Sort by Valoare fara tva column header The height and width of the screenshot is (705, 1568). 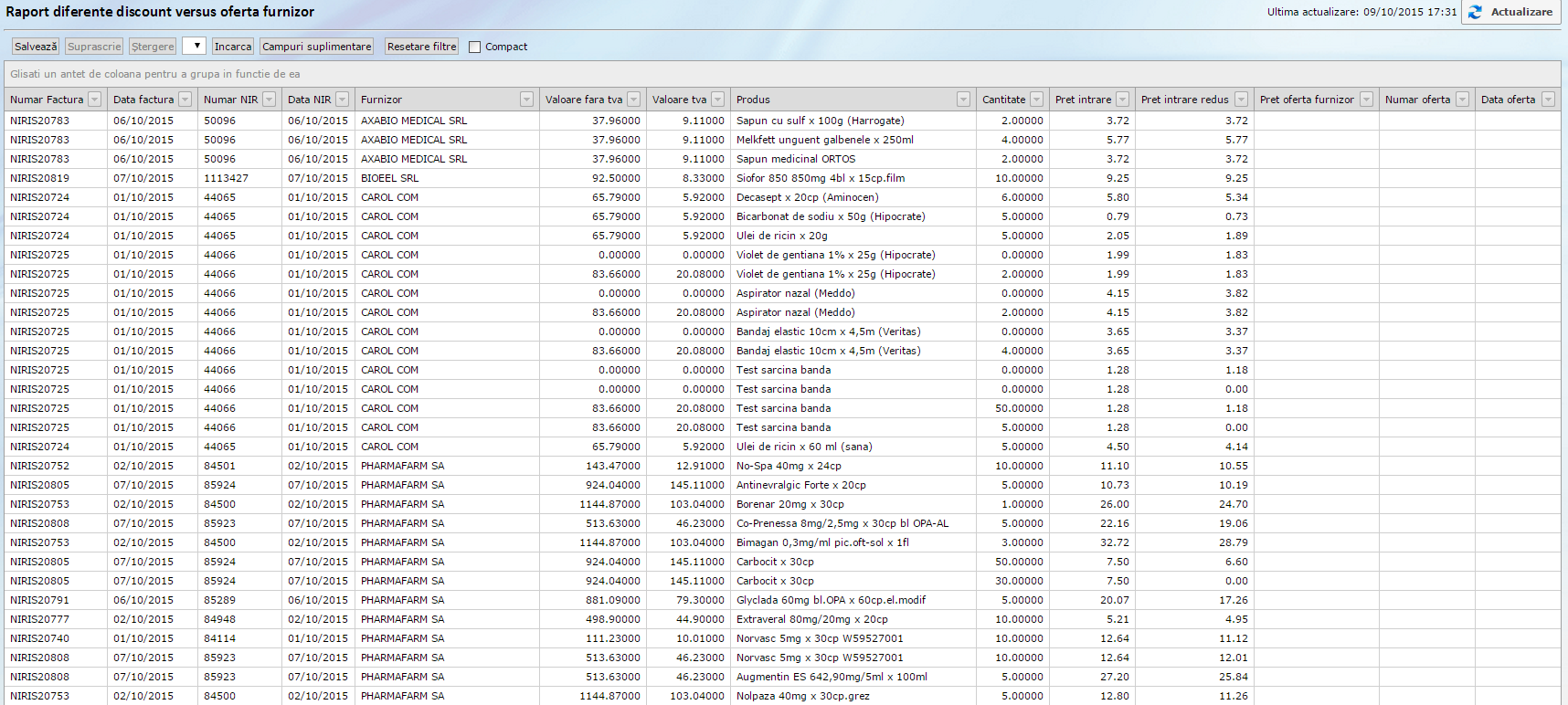(x=583, y=100)
